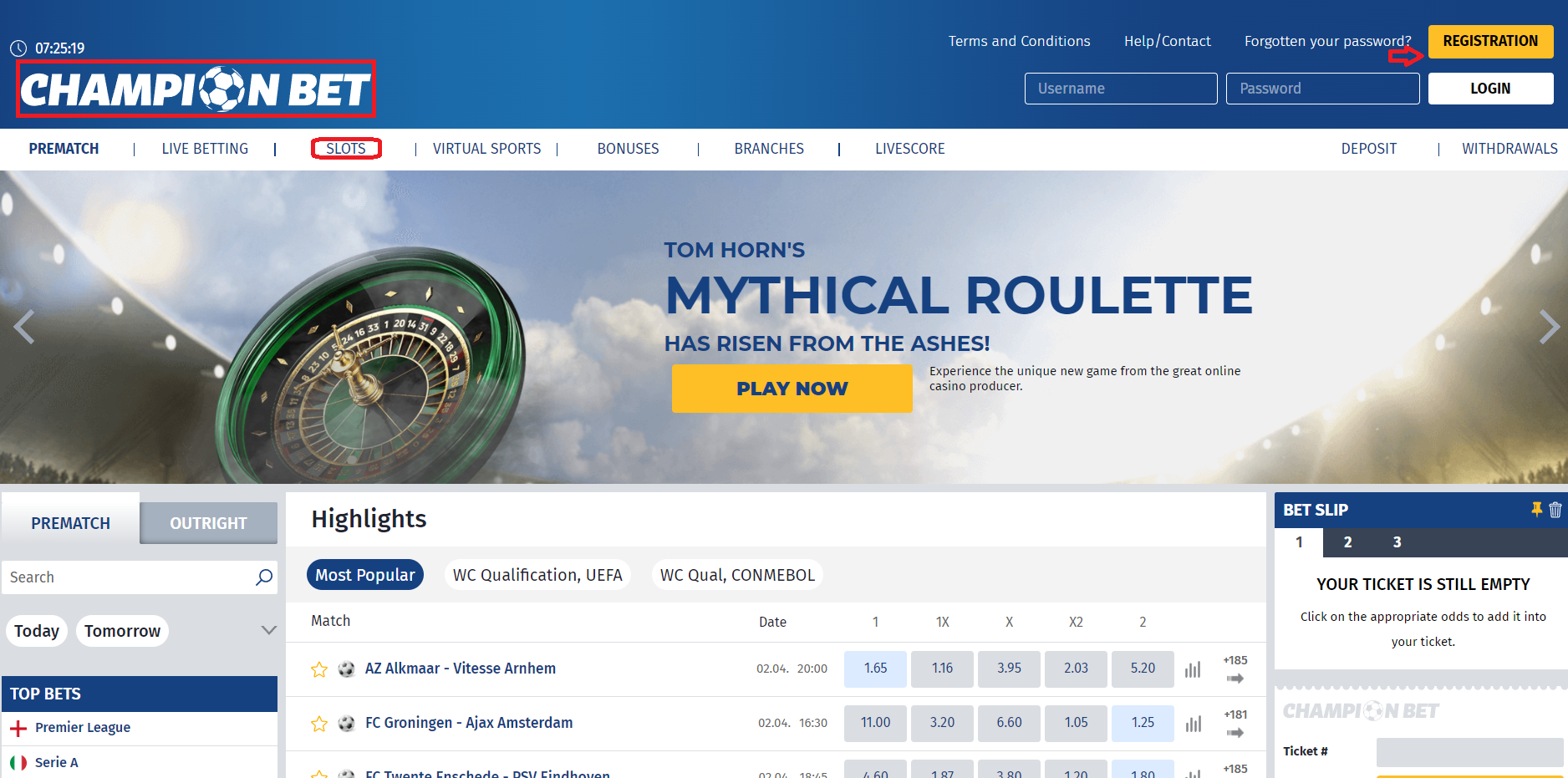
Task: Pick odds 5.20 for Vitesse Arnhem win
Action: (x=1143, y=669)
